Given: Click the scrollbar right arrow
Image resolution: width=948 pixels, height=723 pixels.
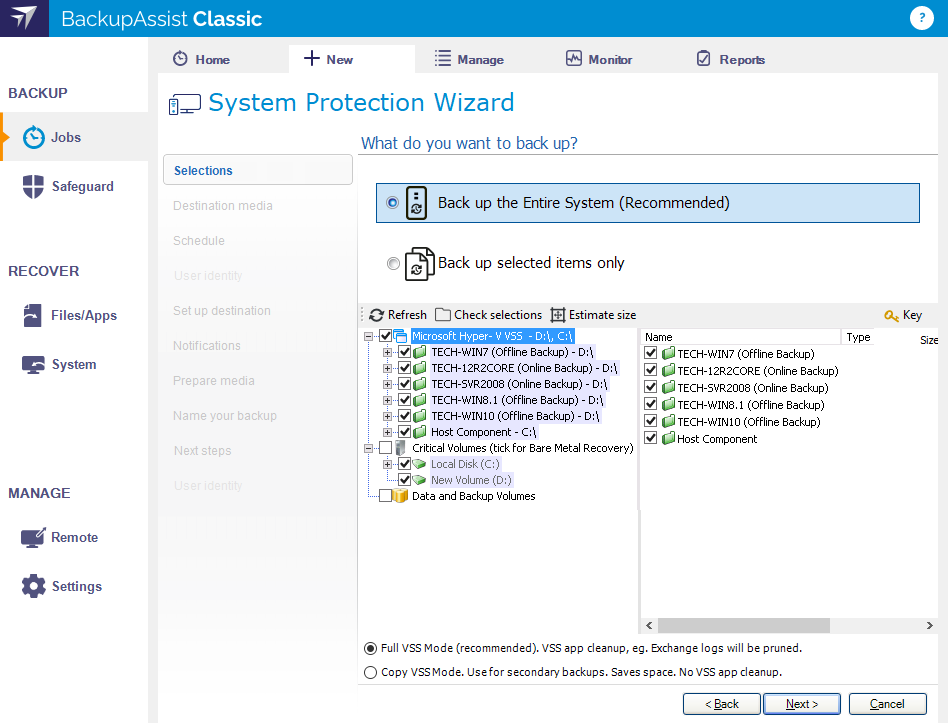Looking at the screenshot, I should pyautogui.click(x=929, y=625).
